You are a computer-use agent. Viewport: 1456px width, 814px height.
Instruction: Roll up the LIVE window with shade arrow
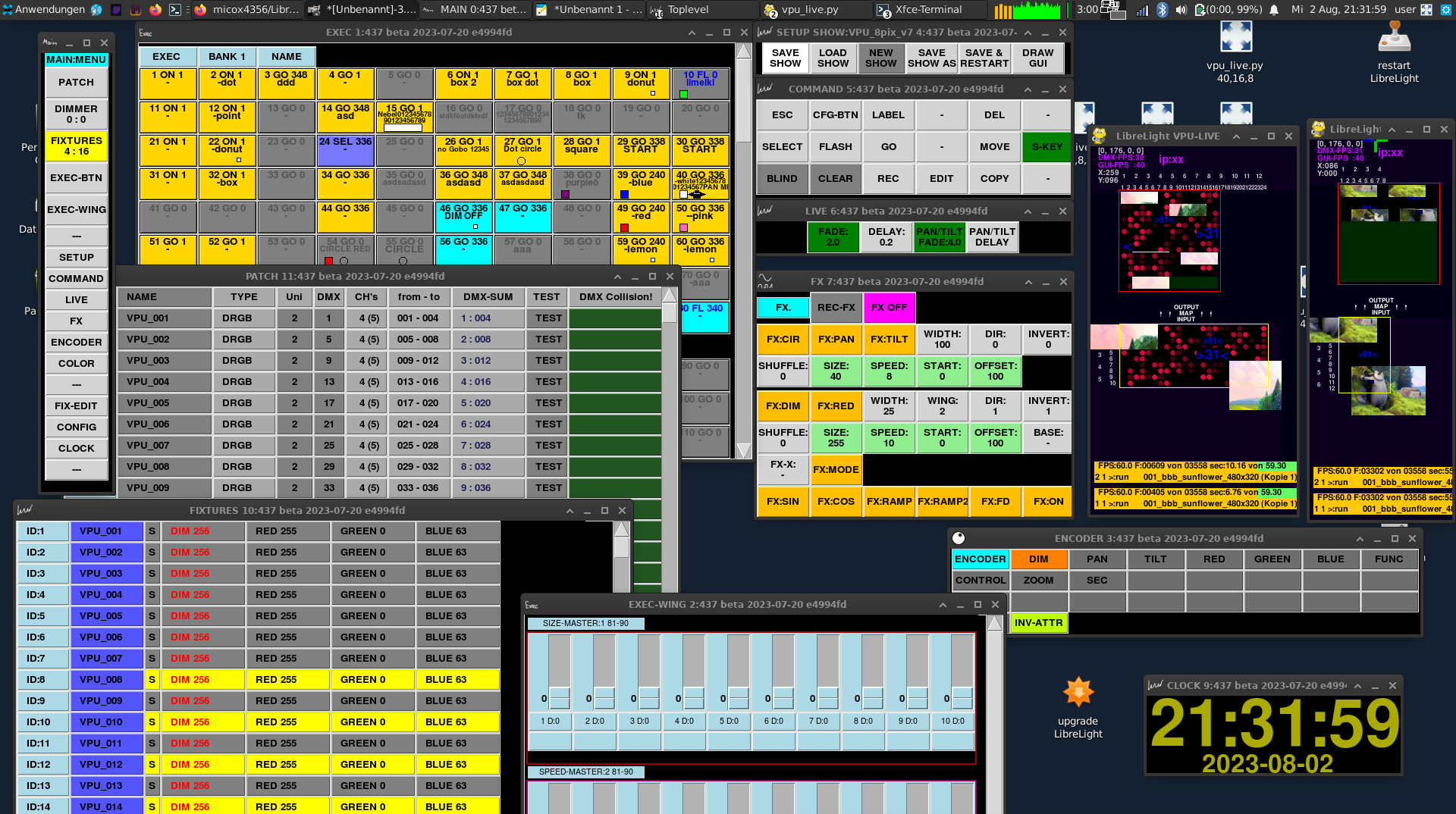[x=1028, y=211]
